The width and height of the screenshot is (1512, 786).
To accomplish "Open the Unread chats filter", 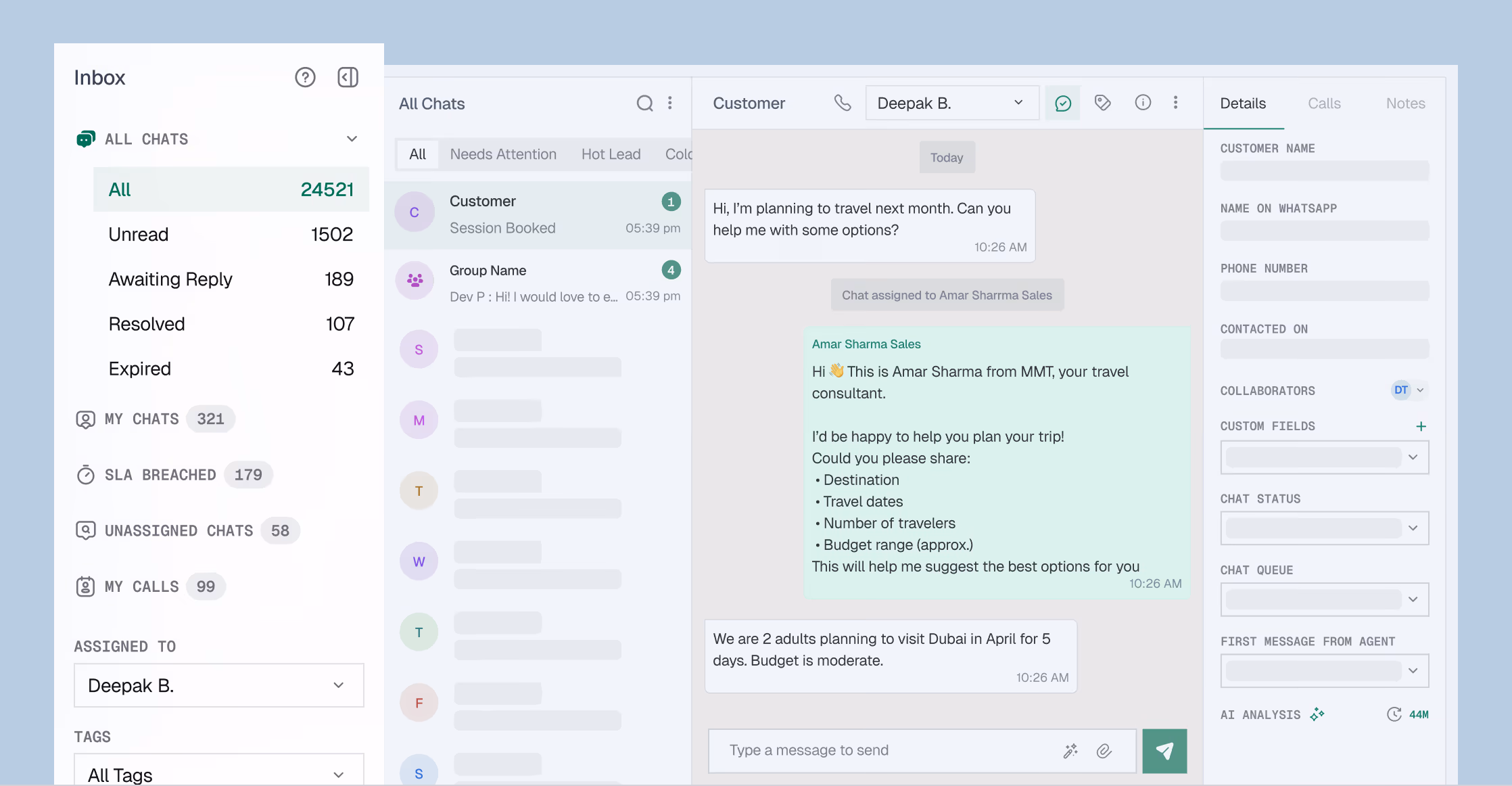I will point(231,234).
